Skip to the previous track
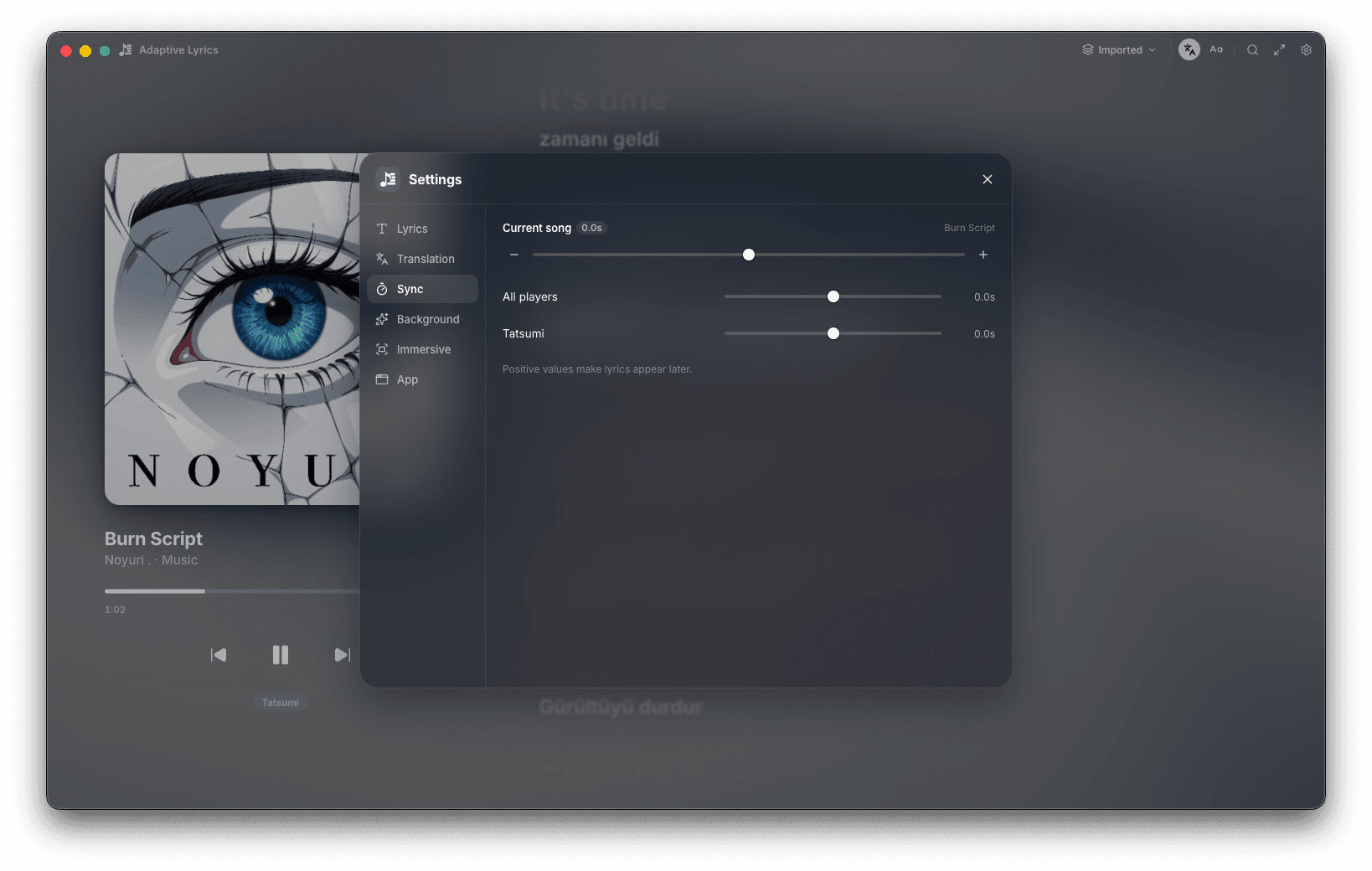Viewport: 1372px width, 871px height. tap(219, 655)
